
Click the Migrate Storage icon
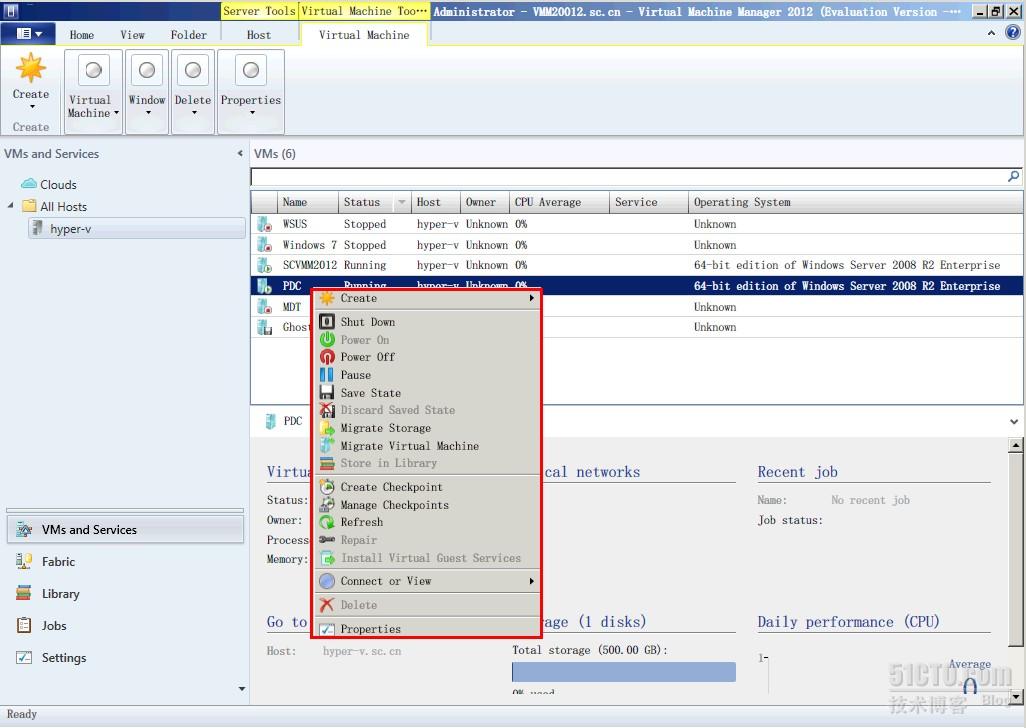click(327, 428)
